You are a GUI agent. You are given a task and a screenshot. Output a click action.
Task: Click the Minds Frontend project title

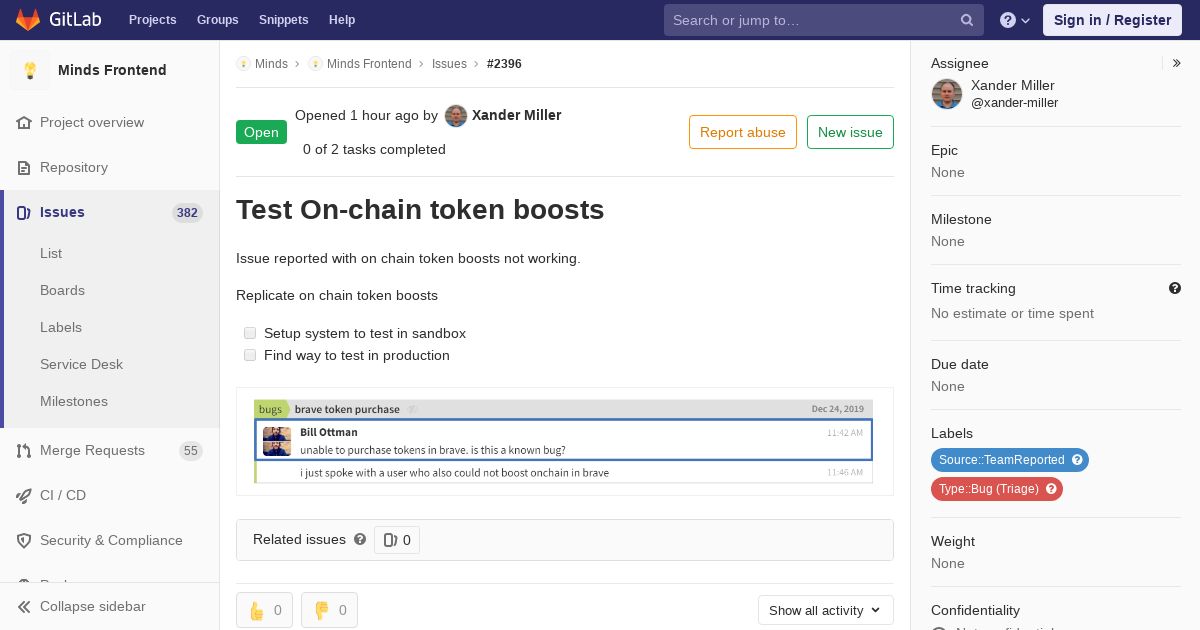pos(112,70)
